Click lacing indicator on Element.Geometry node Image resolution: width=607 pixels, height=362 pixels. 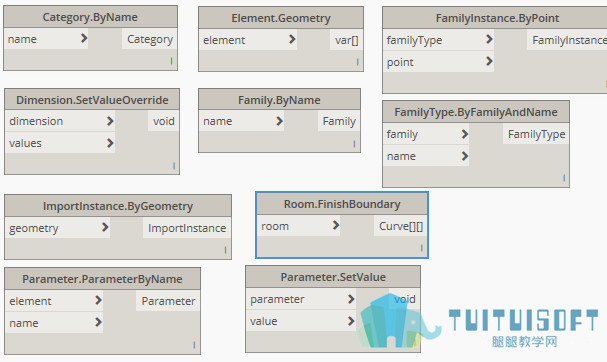point(357,62)
